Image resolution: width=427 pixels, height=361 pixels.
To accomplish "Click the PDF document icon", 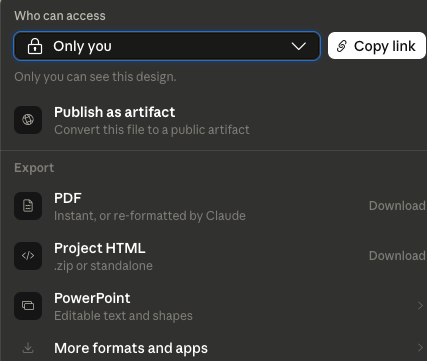I will coord(28,206).
